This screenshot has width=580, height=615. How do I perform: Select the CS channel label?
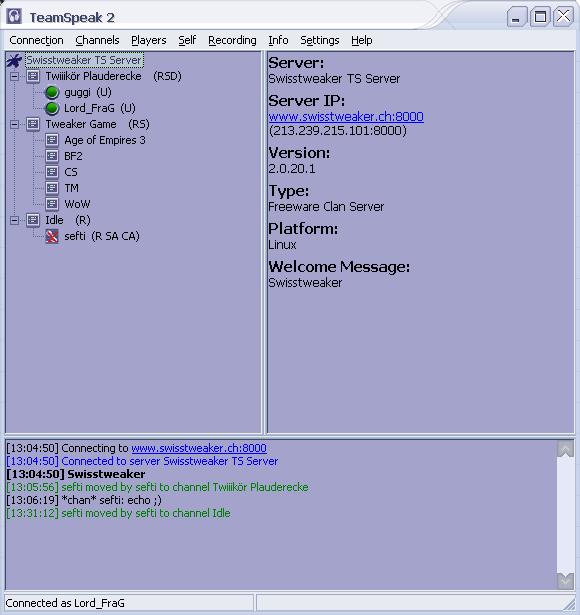point(71,173)
